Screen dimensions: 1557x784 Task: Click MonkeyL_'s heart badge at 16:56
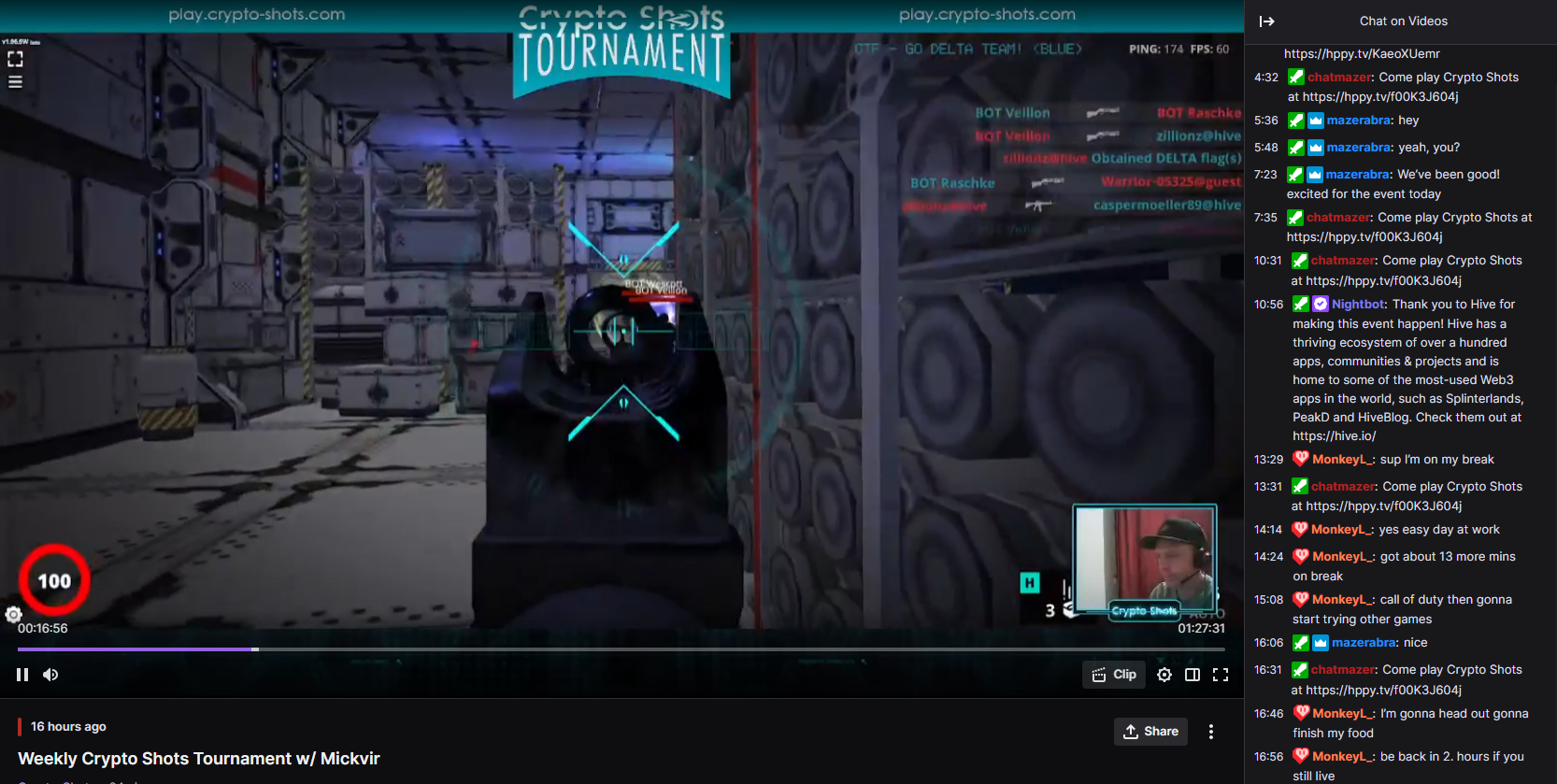pyautogui.click(x=1300, y=756)
